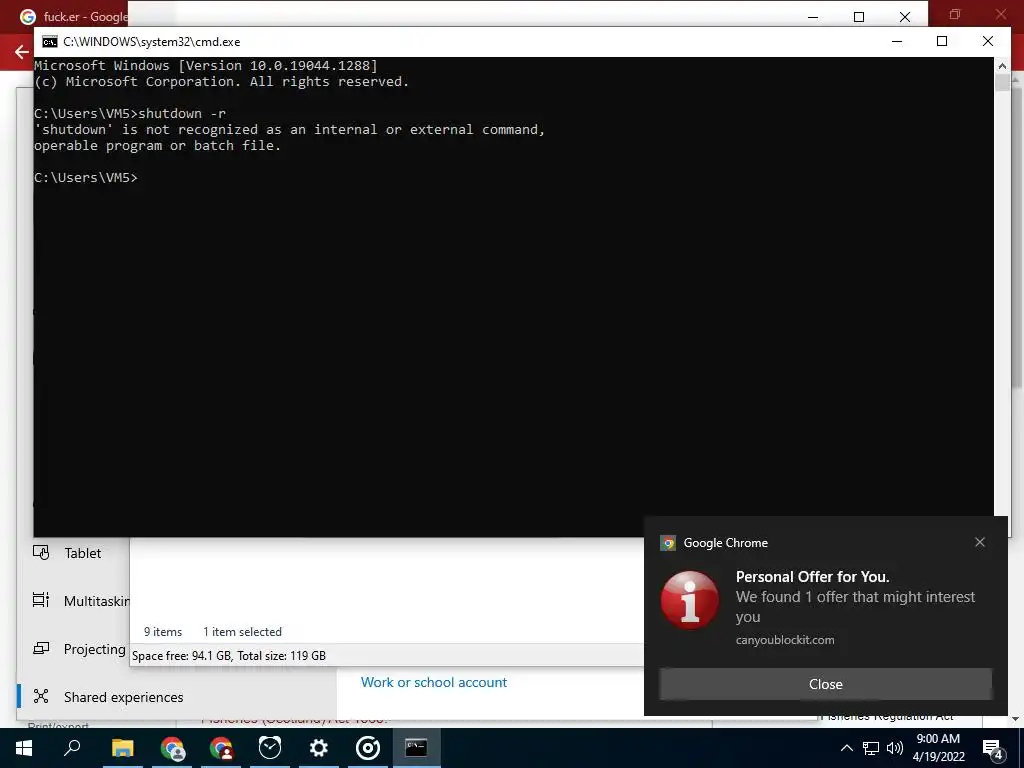Close the white window behind cmd
The image size is (1024, 768).
click(x=904, y=17)
